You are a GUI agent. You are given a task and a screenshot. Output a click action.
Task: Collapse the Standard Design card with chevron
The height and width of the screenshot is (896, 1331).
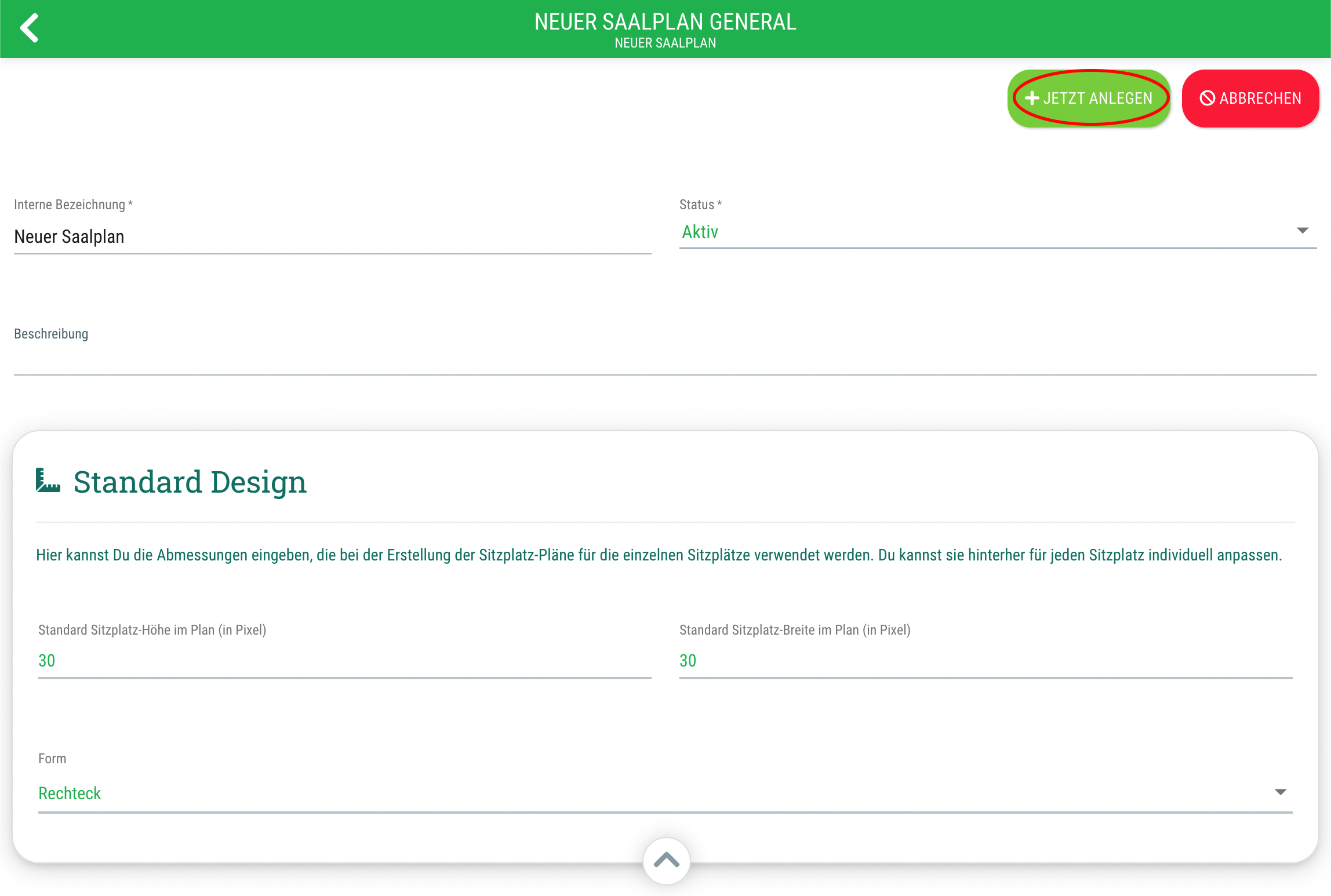(666, 860)
